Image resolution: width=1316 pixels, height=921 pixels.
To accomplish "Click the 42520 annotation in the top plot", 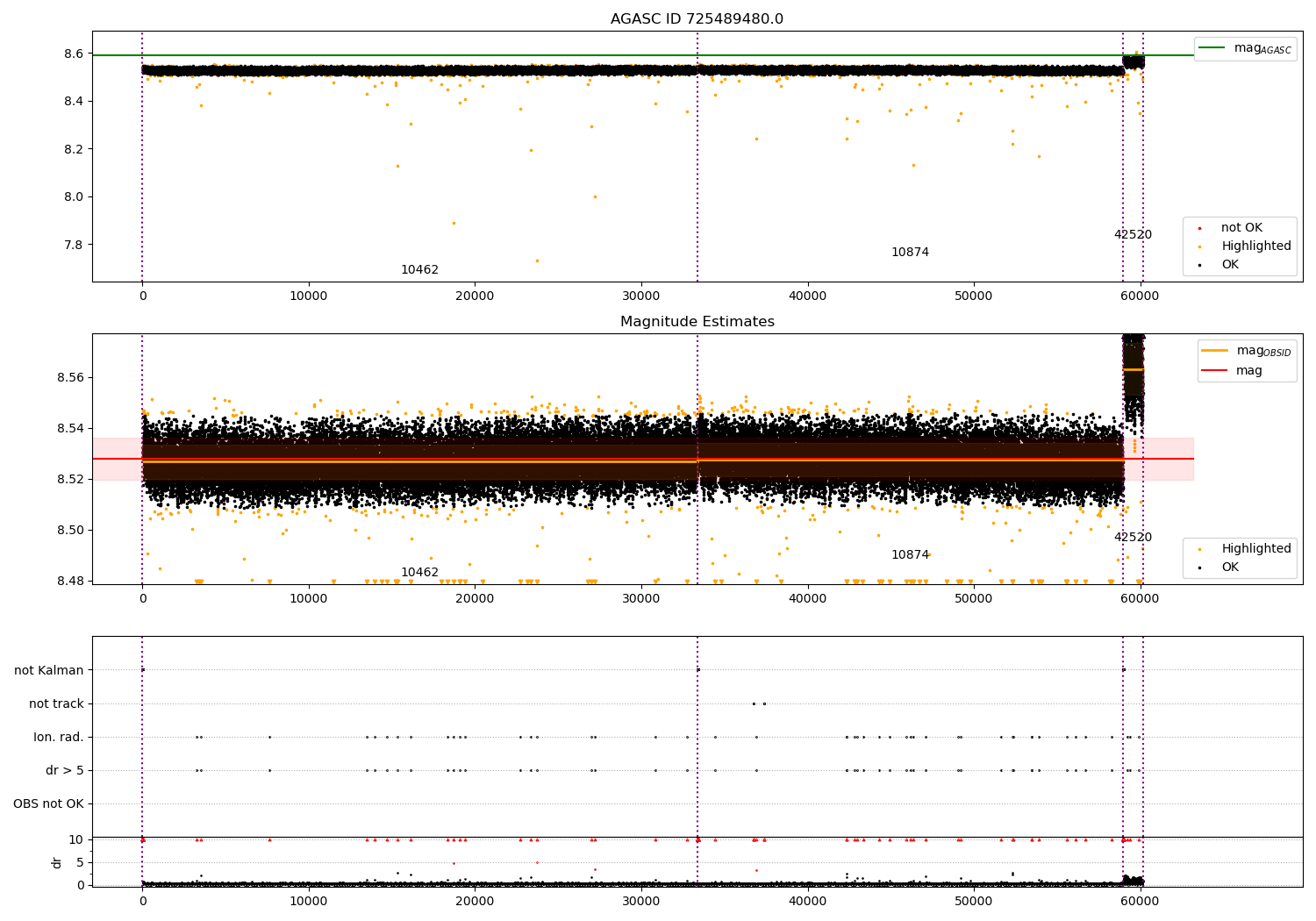I will 1133,235.
